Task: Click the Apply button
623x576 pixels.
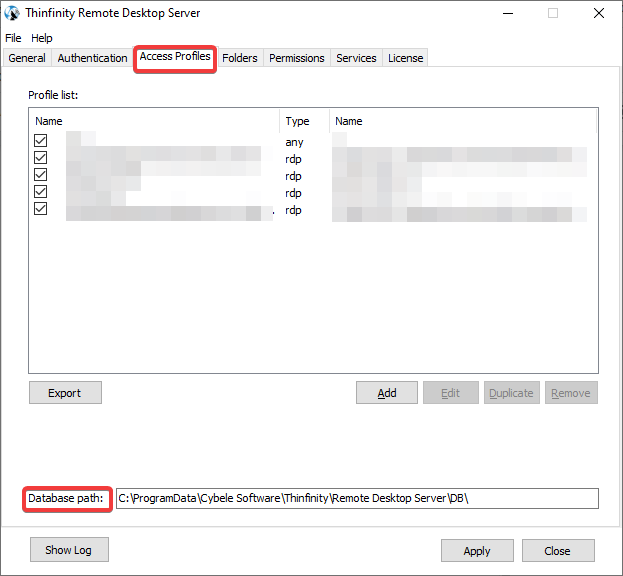Action: tap(477, 551)
